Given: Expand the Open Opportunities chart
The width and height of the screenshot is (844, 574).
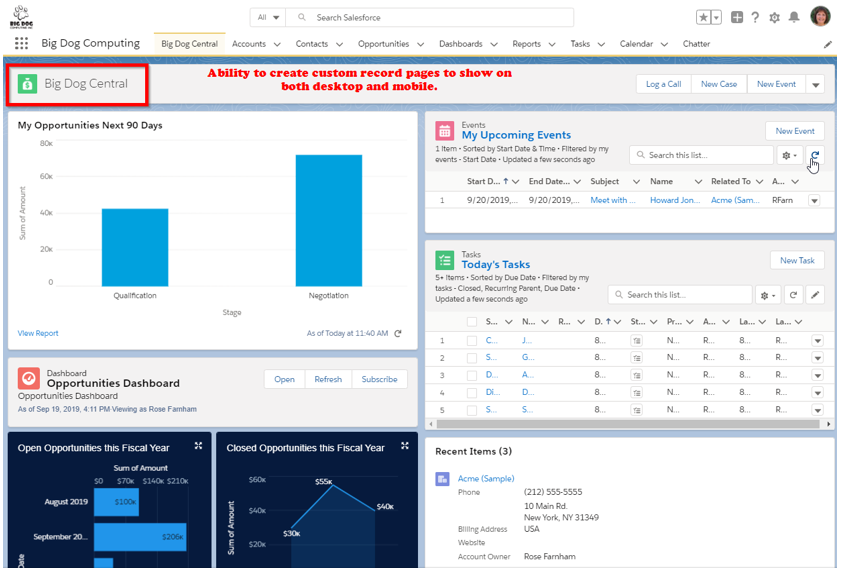Looking at the screenshot, I should [198, 446].
